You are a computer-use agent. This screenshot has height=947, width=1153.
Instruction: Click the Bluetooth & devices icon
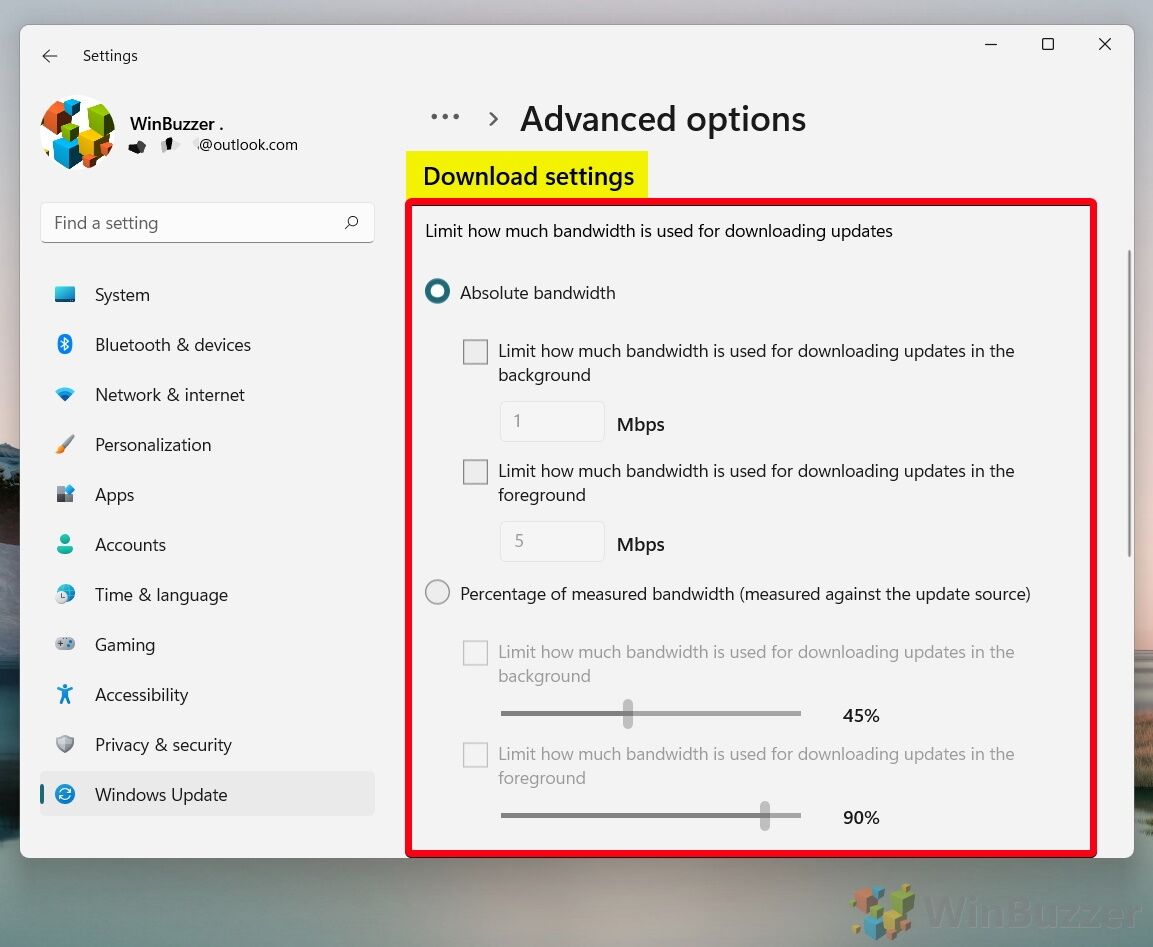click(65, 345)
